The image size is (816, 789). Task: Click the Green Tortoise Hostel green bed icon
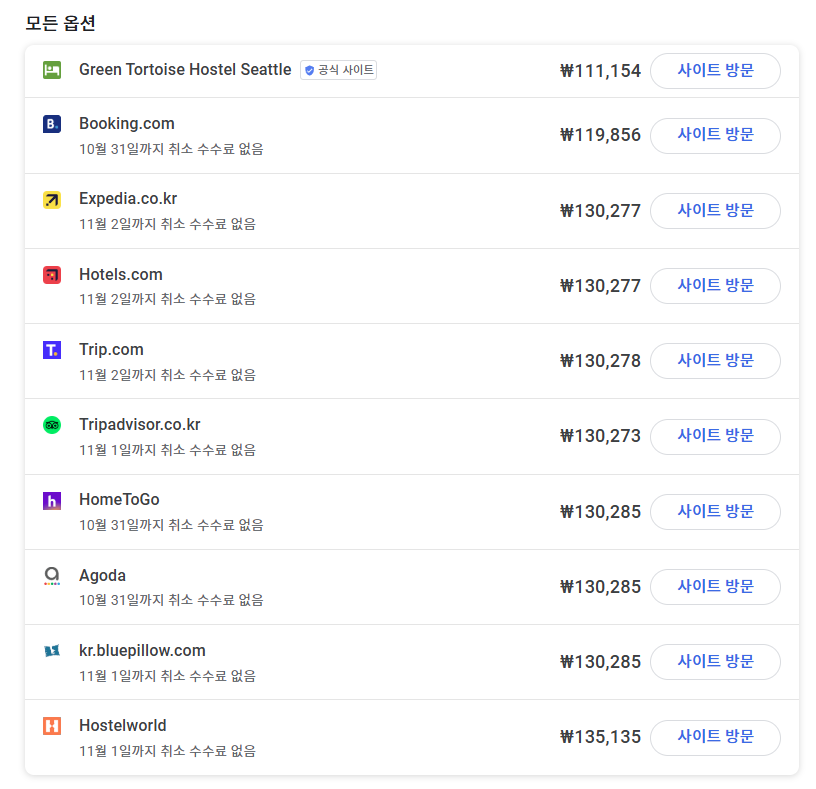[x=52, y=70]
